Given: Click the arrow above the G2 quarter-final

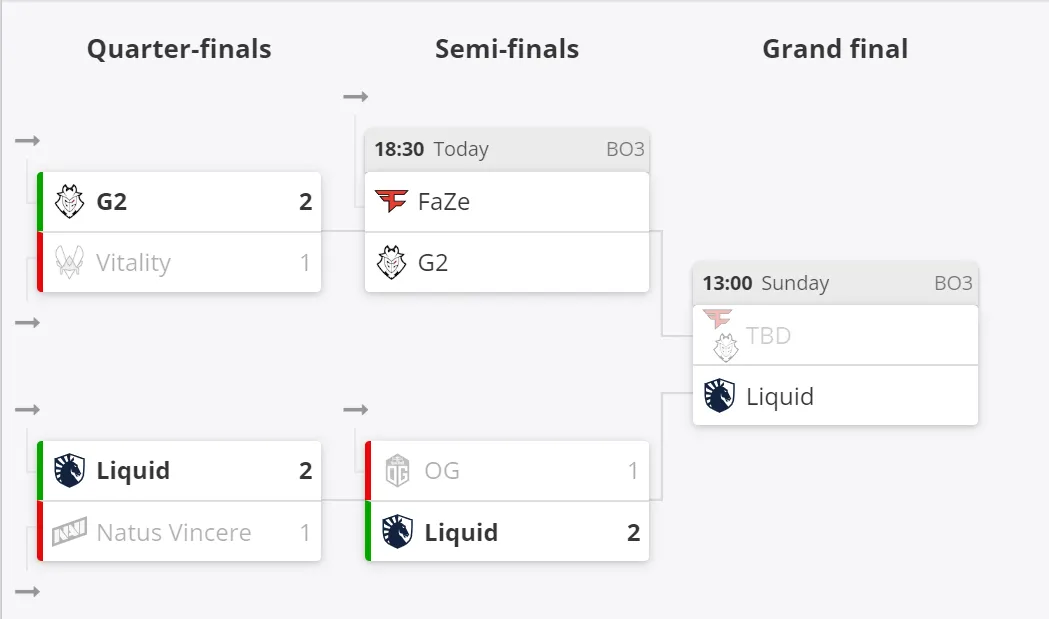Looking at the screenshot, I should point(27,141).
